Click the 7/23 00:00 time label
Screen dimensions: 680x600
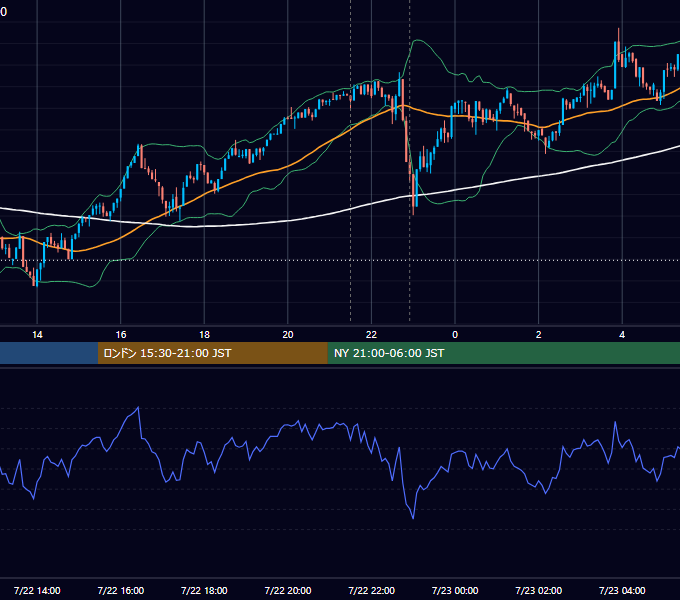[455, 590]
